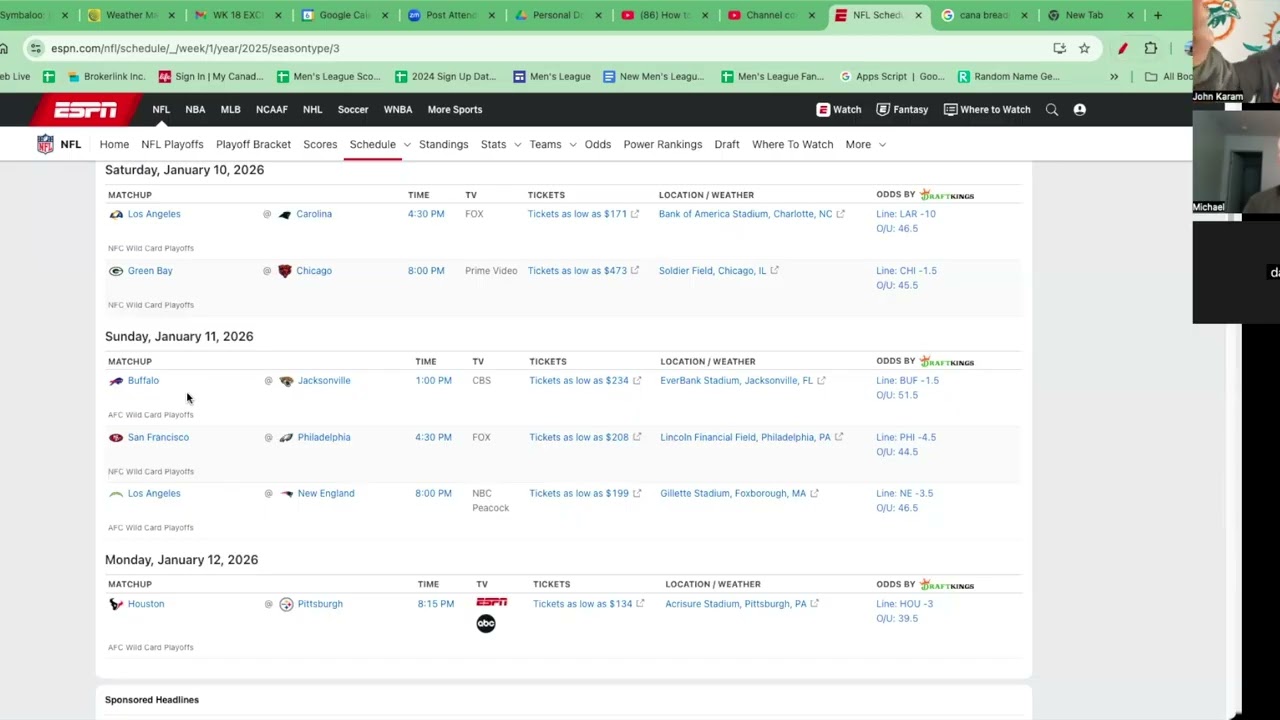Click the Carolina Panthers logo
Viewport: 1280px width, 720px height.
pyautogui.click(x=285, y=214)
